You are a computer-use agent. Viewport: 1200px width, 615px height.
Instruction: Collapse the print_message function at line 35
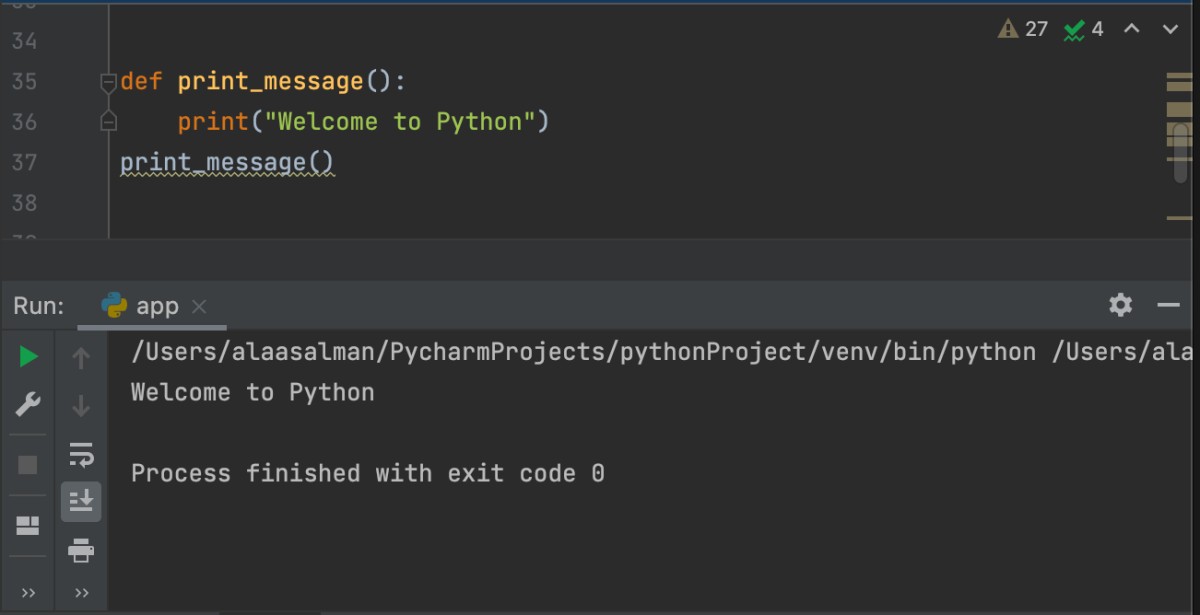[x=109, y=82]
